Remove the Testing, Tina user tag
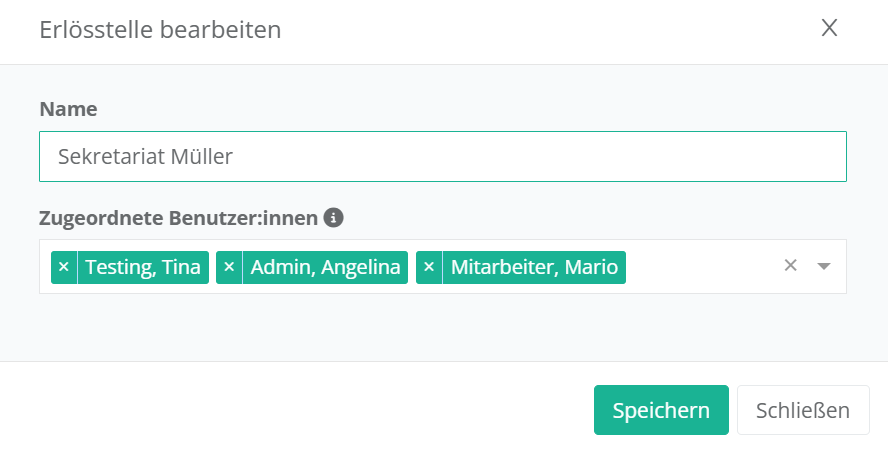Screen dimensions: 888x449 click(64, 267)
